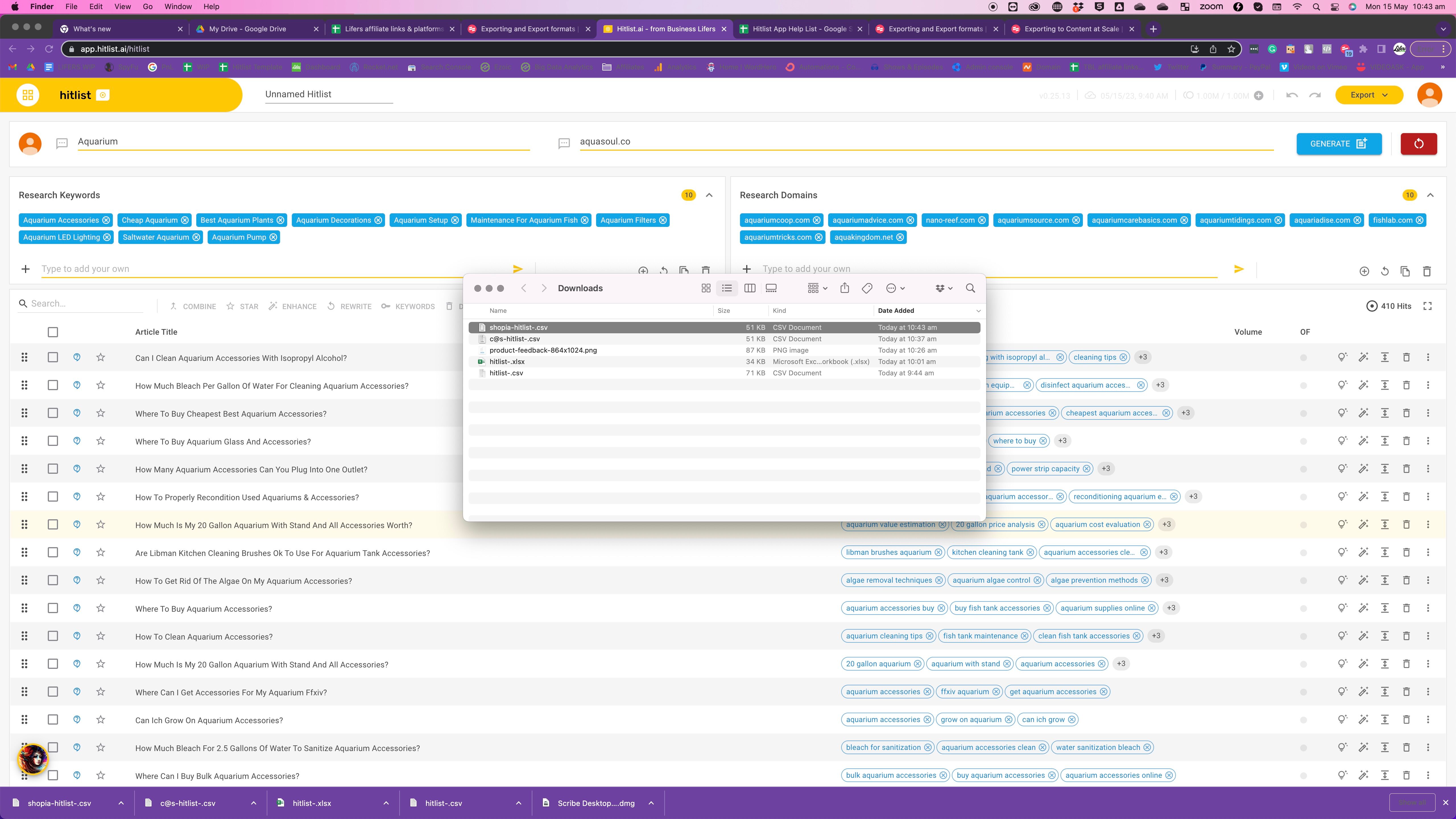Open Finder group-by dropdown
Image resolution: width=1456 pixels, height=819 pixels.
pyautogui.click(x=817, y=288)
